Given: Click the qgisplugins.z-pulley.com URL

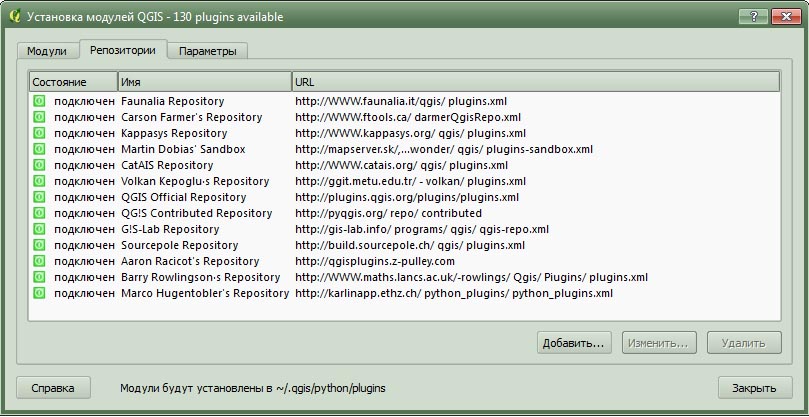Looking at the screenshot, I should [x=375, y=261].
